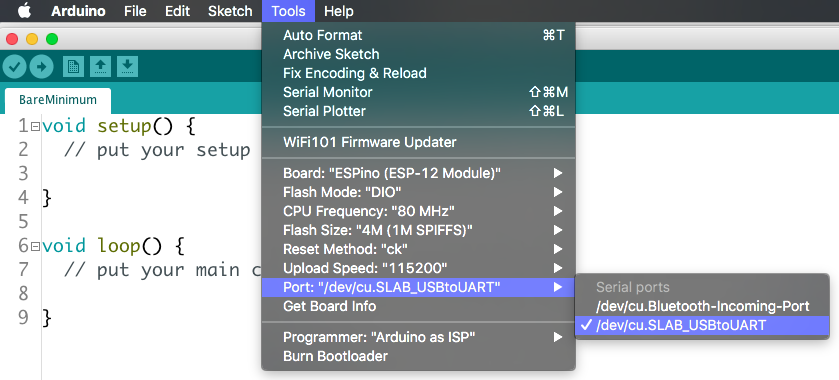Expand the Board ESPino submenu
The width and height of the screenshot is (839, 380).
[418, 173]
